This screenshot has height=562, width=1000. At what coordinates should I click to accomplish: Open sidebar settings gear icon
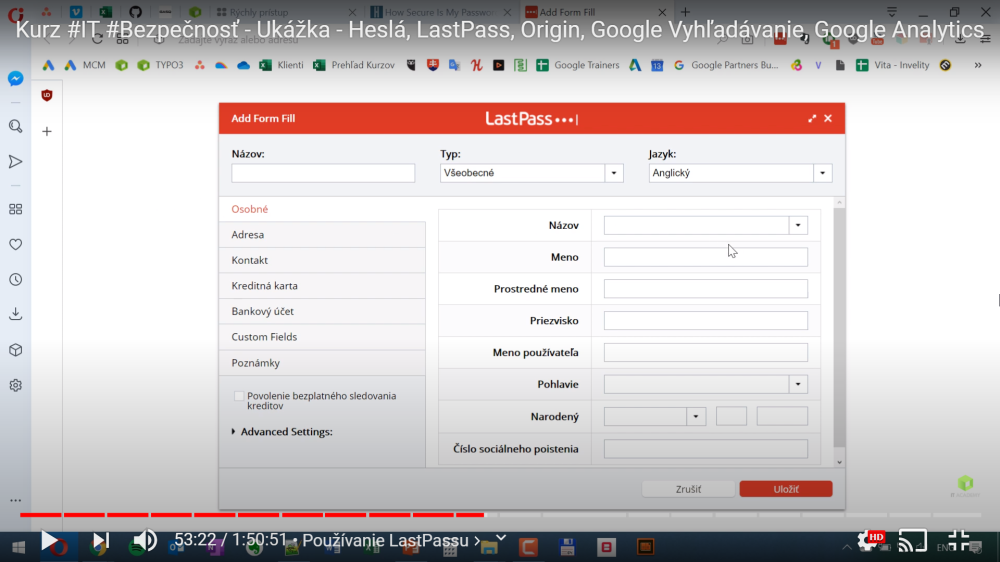point(16,385)
